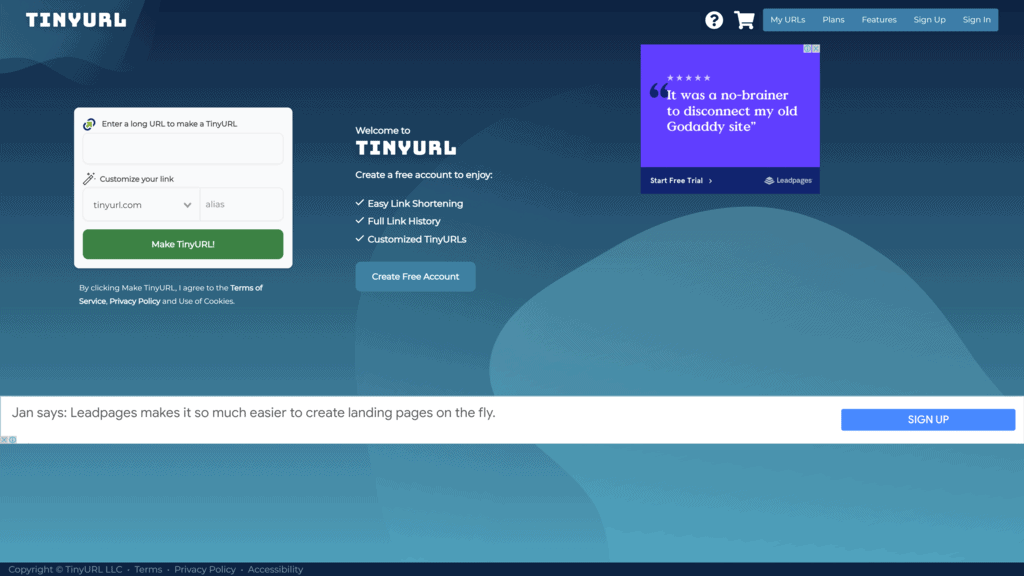Open the help question mark icon

point(714,20)
